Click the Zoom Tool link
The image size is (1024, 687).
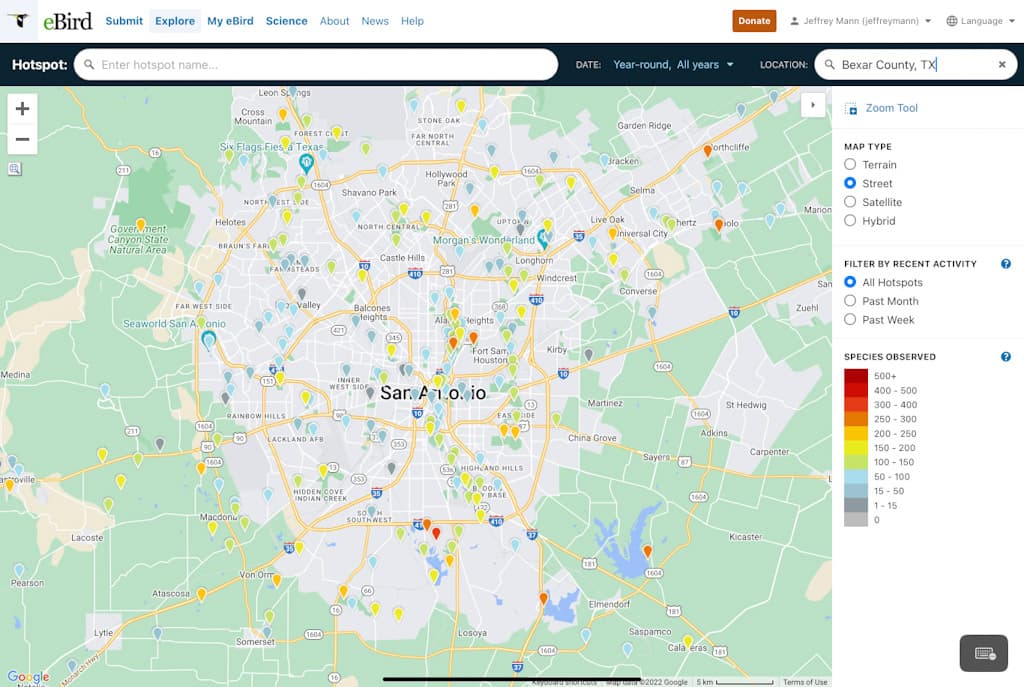click(x=891, y=108)
